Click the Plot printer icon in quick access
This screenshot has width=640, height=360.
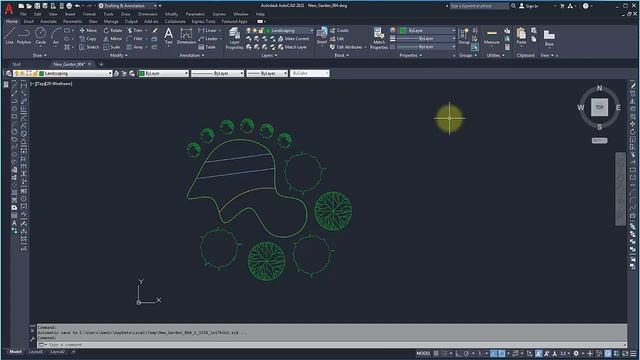click(69, 6)
